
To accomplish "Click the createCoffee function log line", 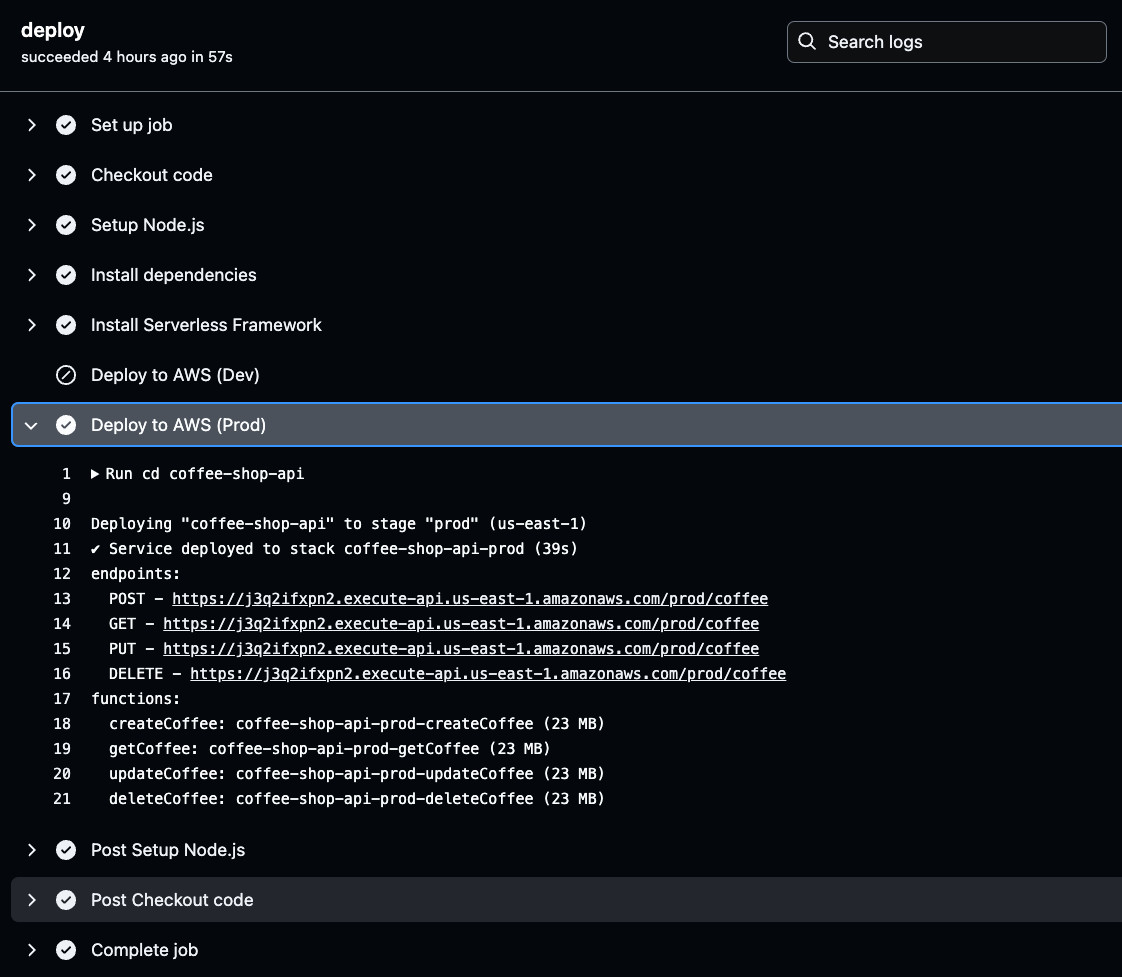I will pos(356,724).
